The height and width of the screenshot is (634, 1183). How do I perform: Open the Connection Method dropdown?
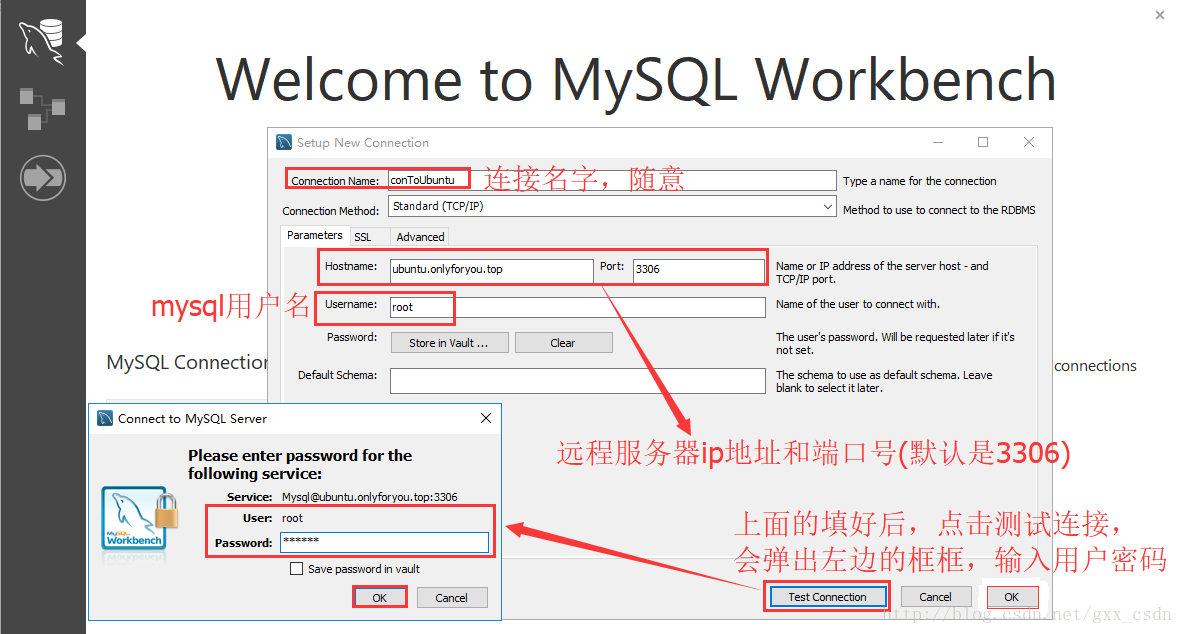[612, 206]
